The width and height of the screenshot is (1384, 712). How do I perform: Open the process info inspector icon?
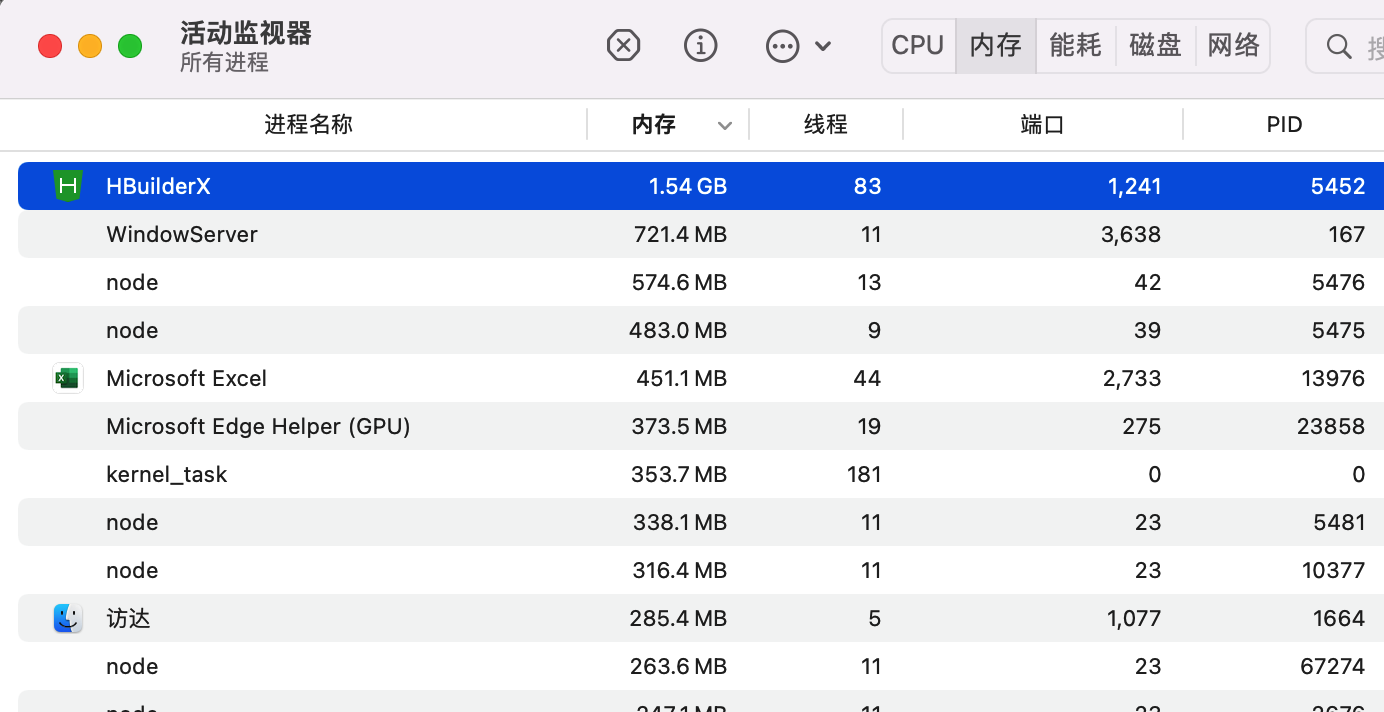pos(701,45)
